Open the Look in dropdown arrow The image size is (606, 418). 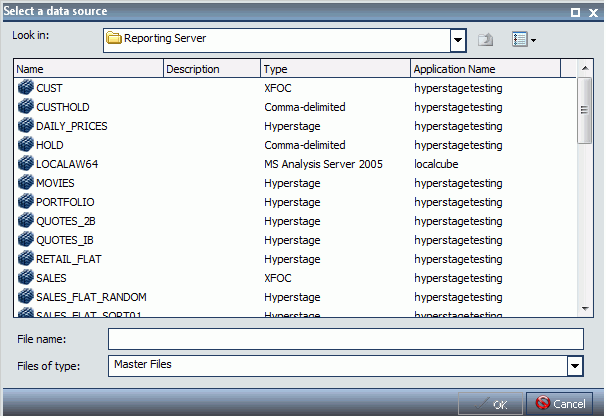point(458,39)
